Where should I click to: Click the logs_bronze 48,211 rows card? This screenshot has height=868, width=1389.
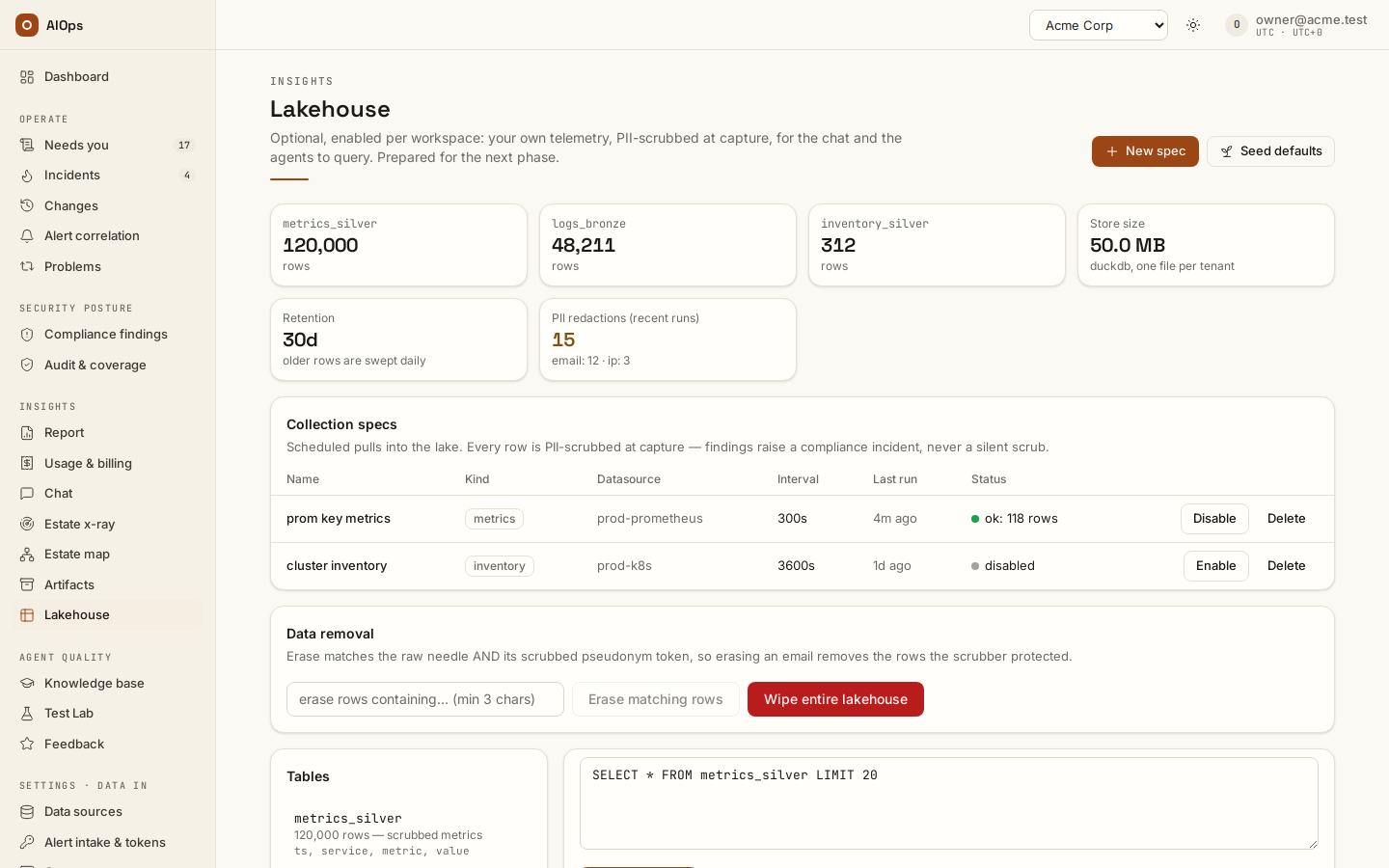pyautogui.click(x=667, y=245)
